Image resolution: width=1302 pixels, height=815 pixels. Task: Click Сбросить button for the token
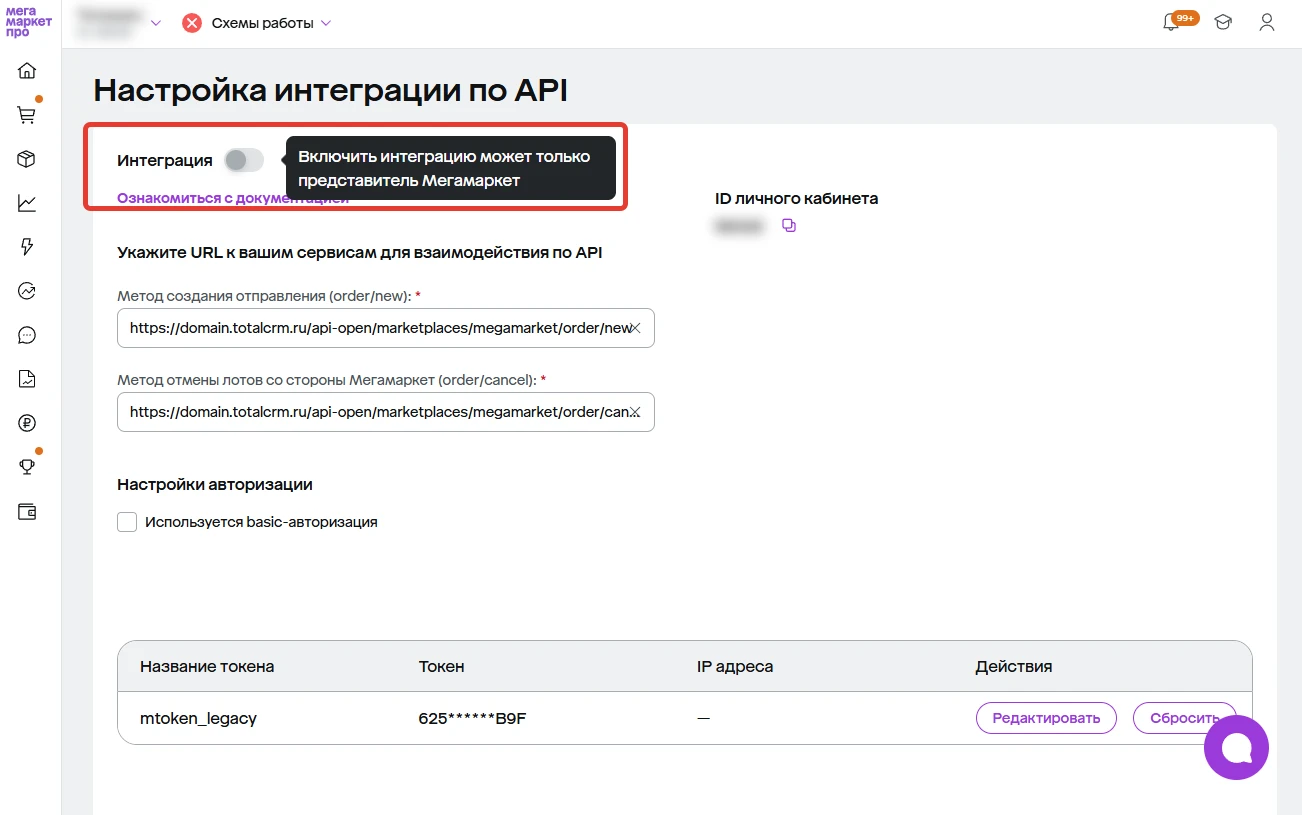coord(1183,718)
